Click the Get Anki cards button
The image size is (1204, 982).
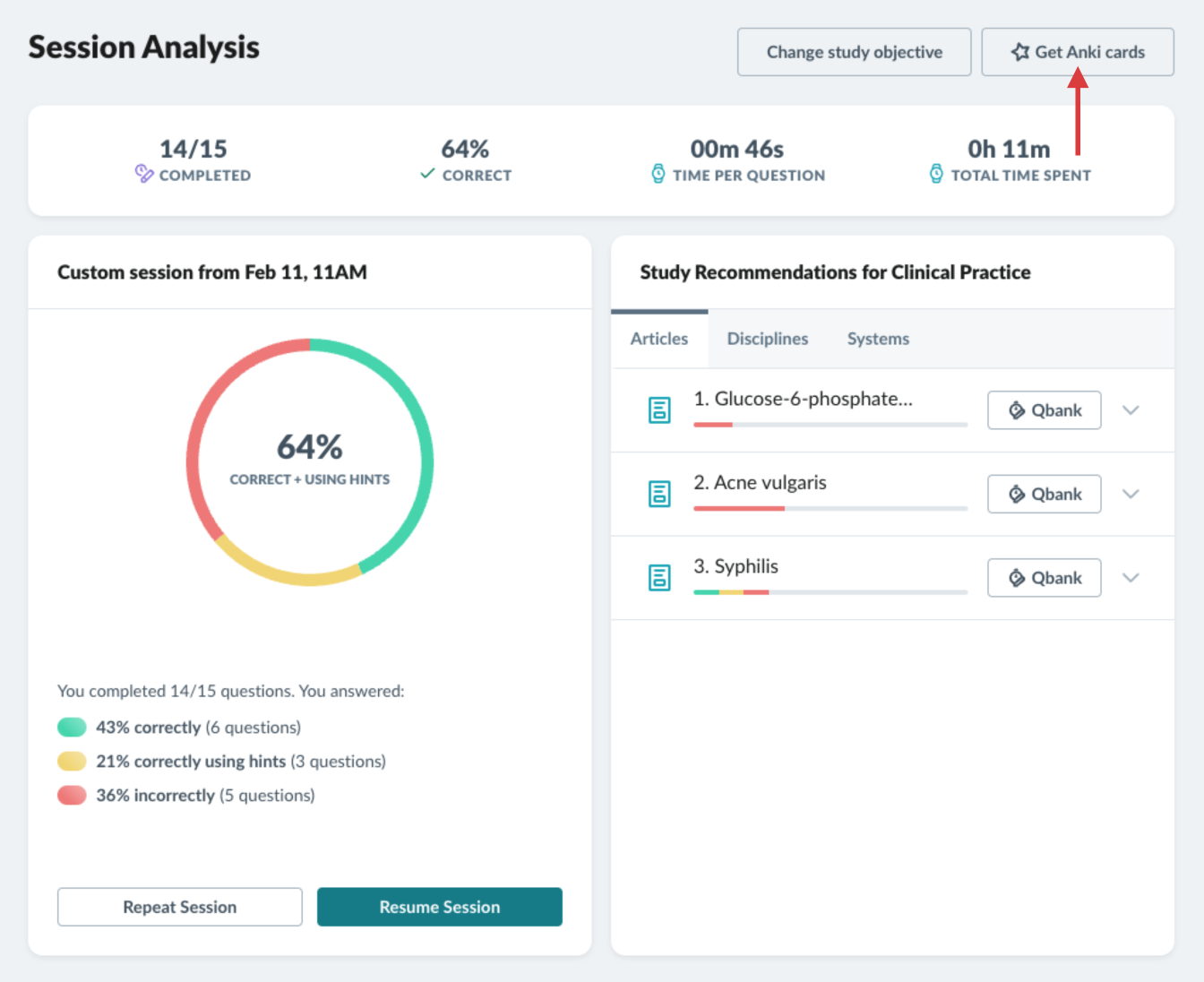(1078, 52)
